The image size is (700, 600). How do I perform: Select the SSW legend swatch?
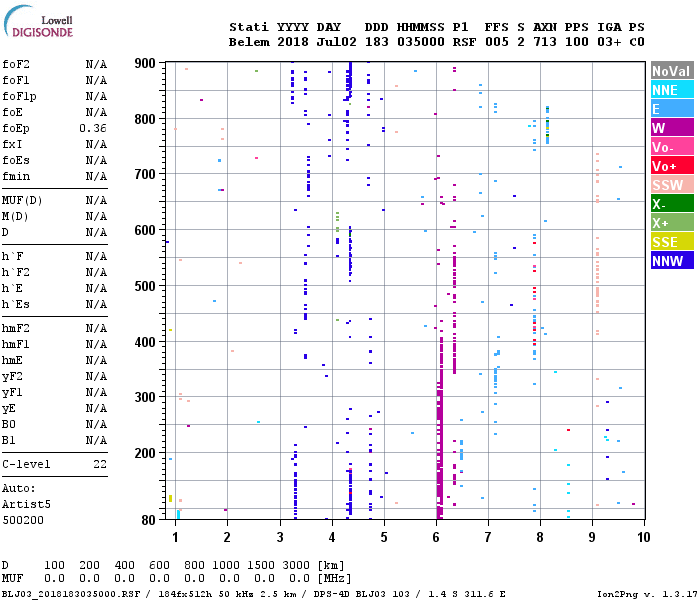672,185
